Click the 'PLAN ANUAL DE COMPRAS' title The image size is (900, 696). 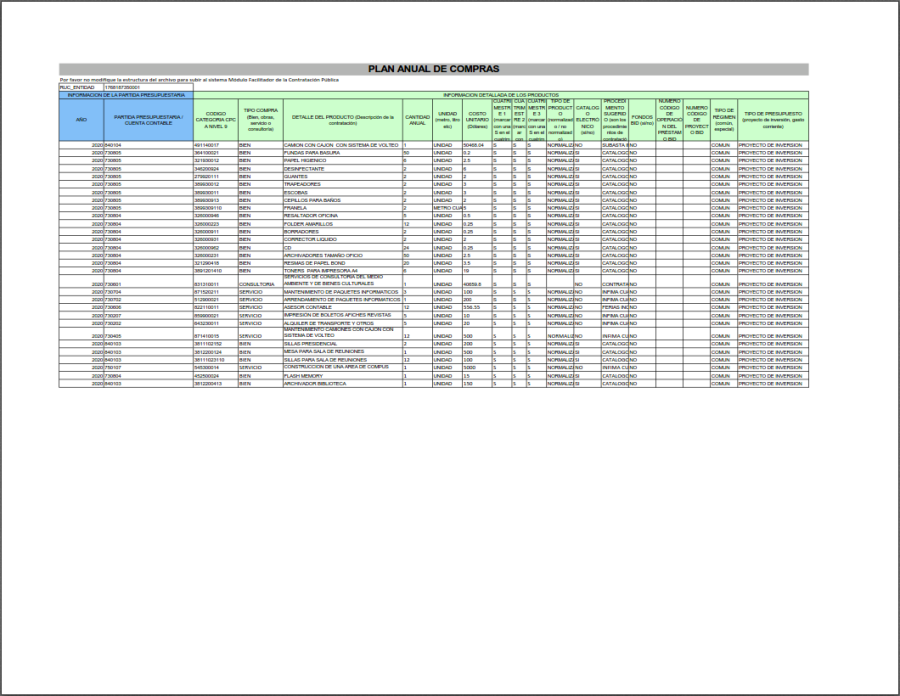click(433, 69)
